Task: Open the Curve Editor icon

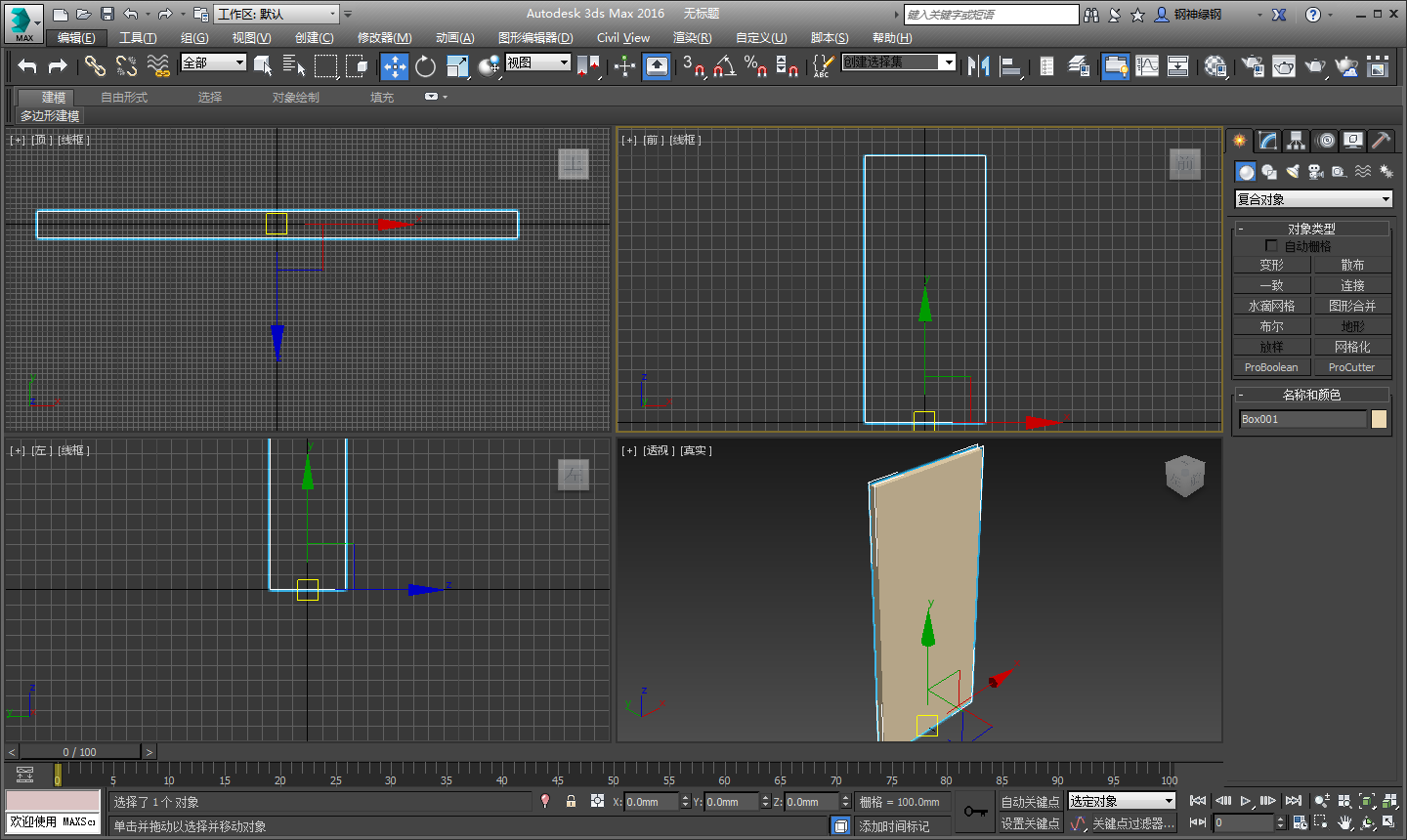Action: pos(1147,65)
